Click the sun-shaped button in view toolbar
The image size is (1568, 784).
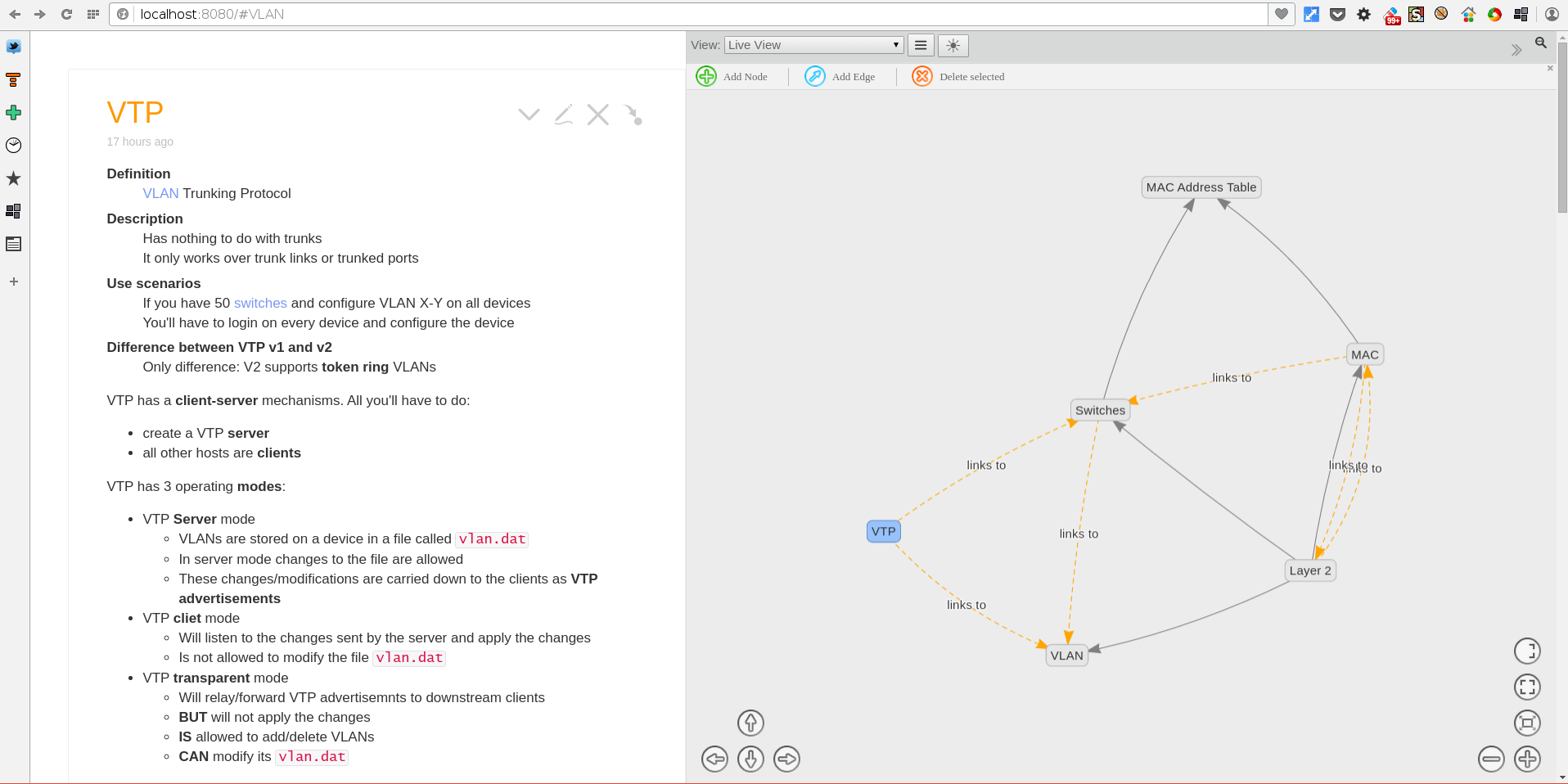click(953, 45)
